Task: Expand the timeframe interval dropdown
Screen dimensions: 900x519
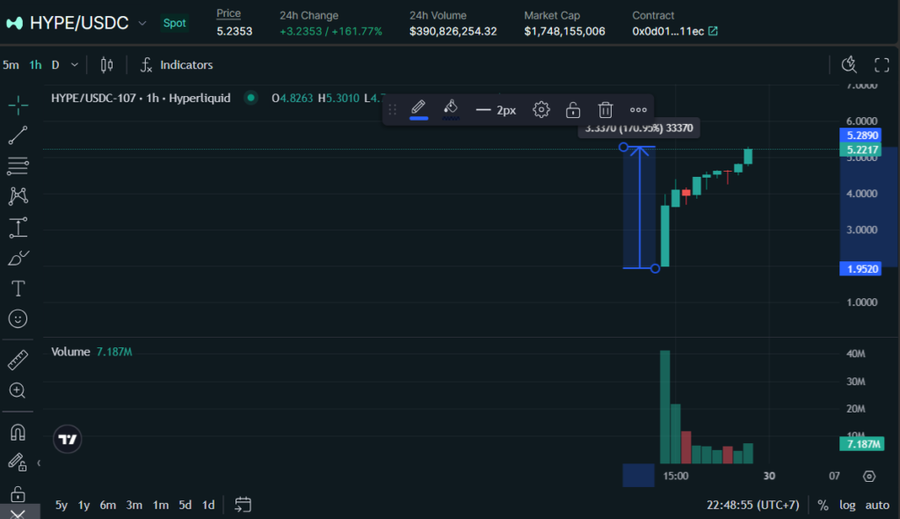Action: 75,65
